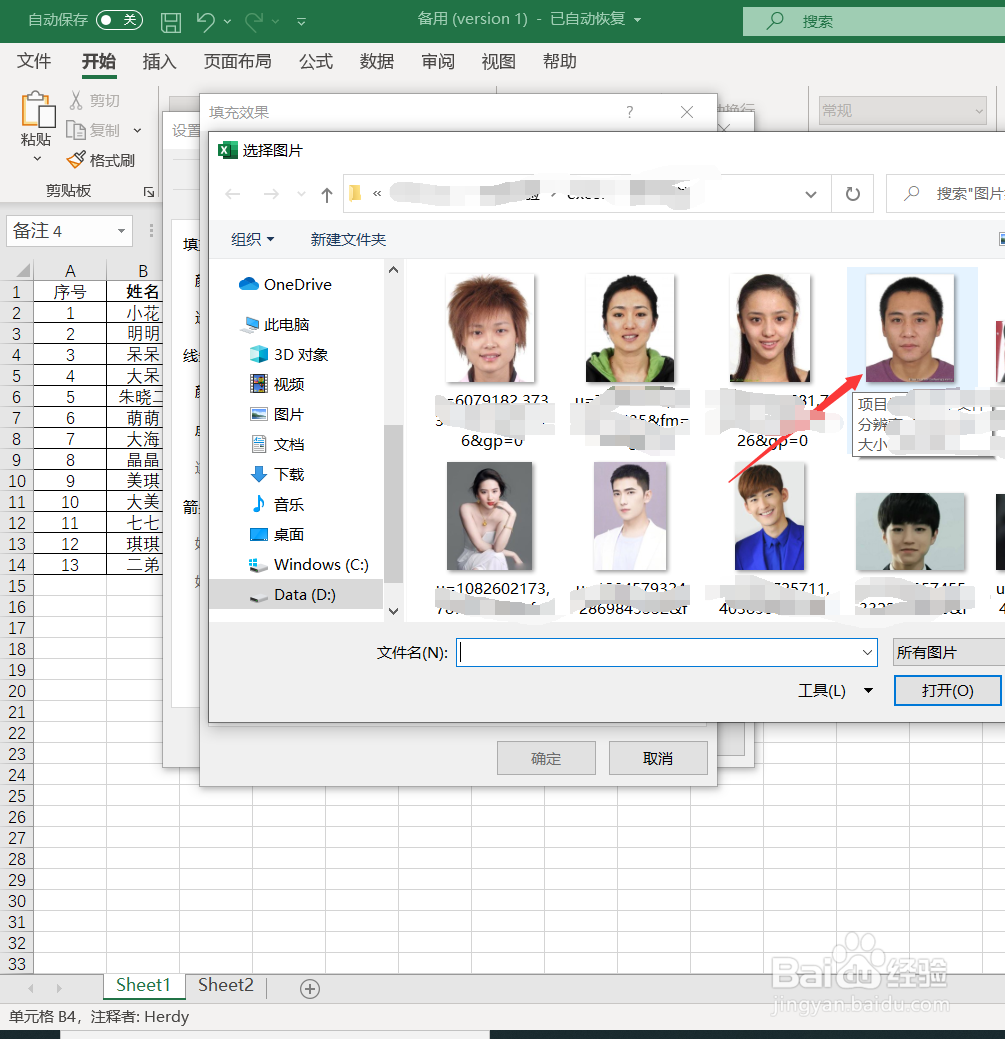
Task: Click 取消 in 填充效果 dialog
Action: (658, 758)
